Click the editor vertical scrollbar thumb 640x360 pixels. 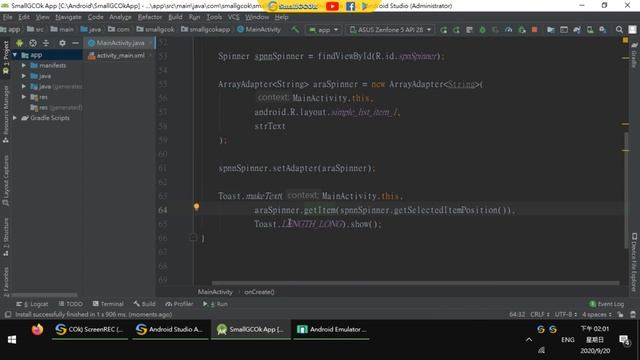pyautogui.click(x=625, y=190)
